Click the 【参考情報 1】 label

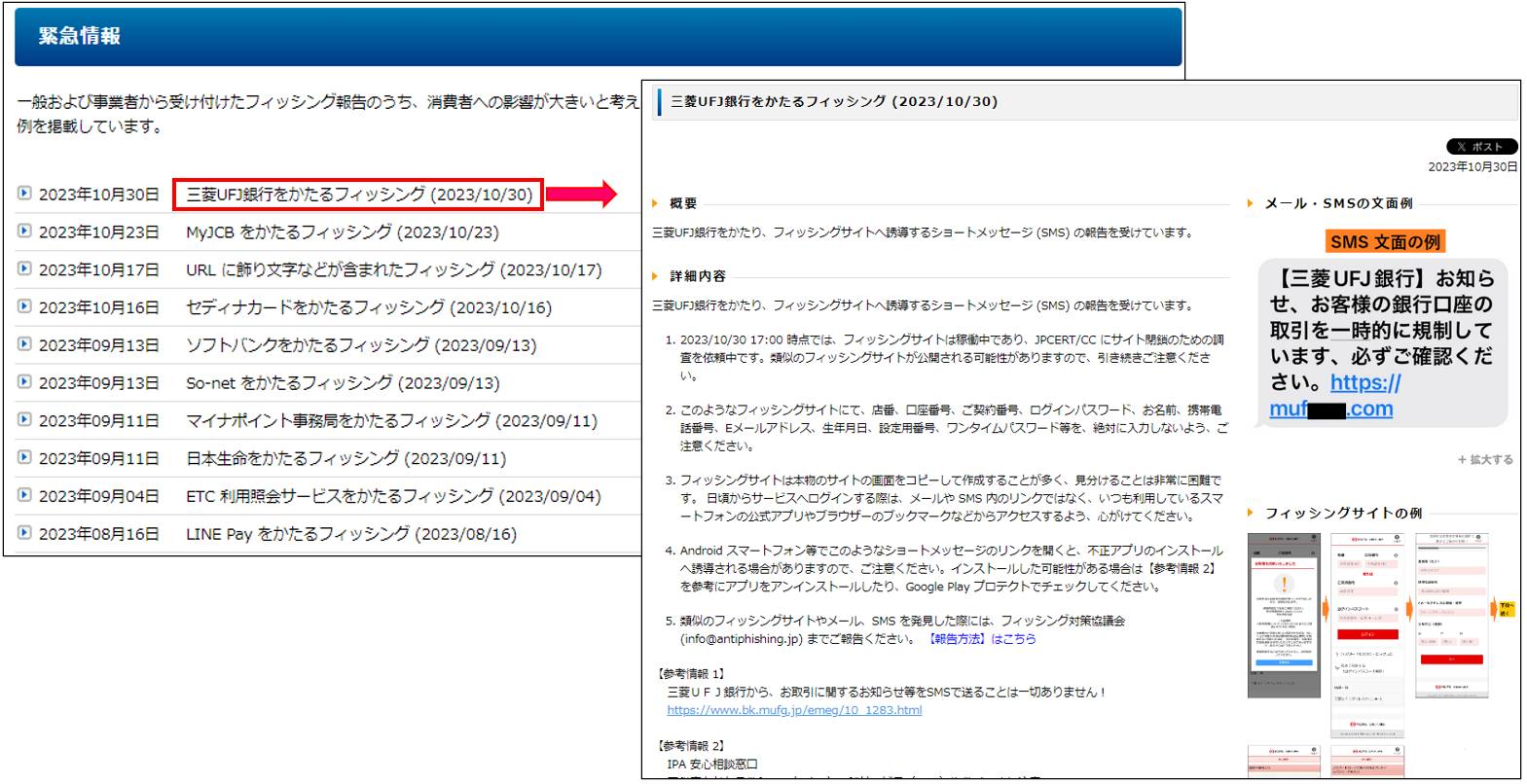tap(692, 673)
